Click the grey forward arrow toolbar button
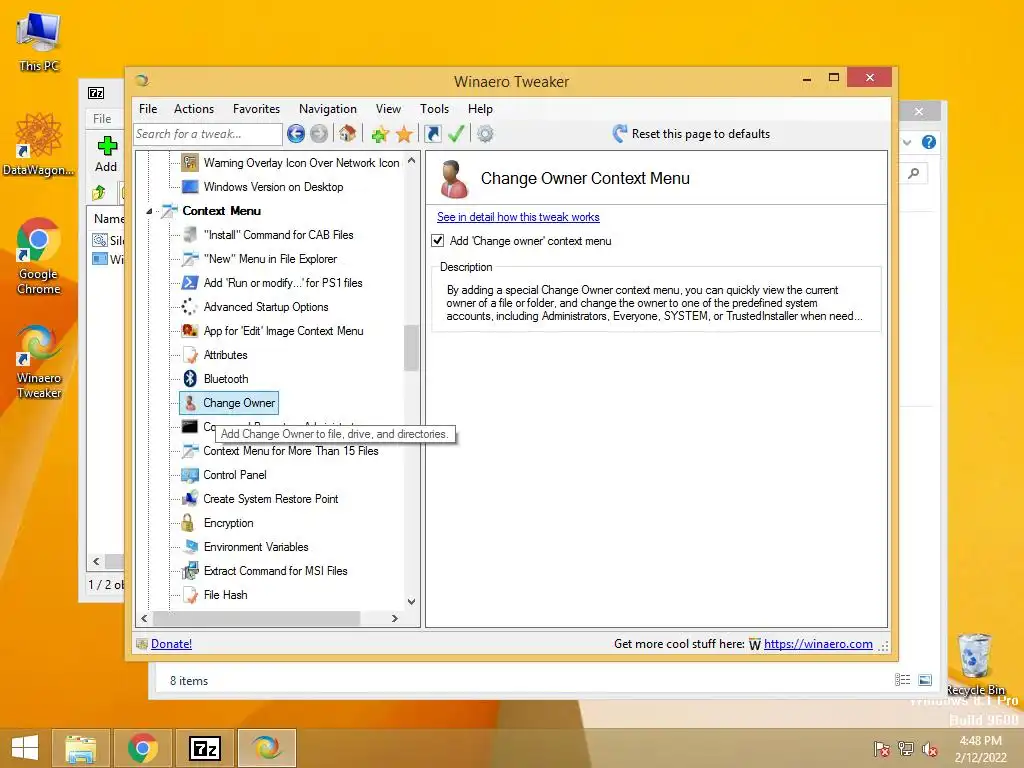 click(319, 134)
